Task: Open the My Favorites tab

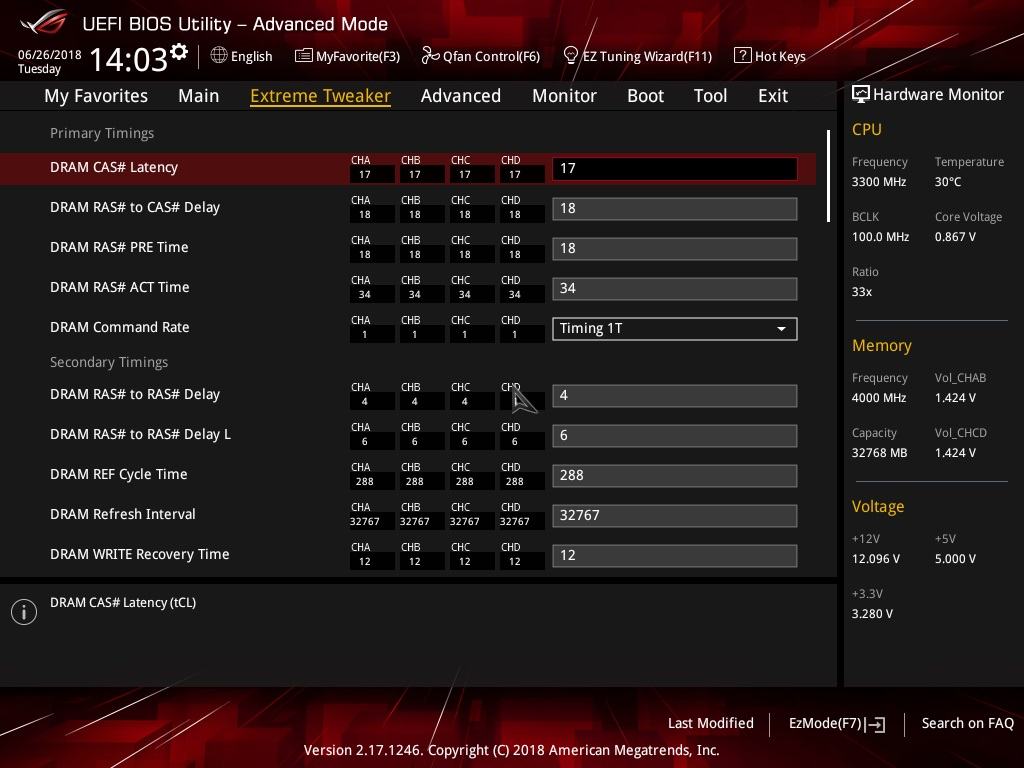Action: pos(96,96)
